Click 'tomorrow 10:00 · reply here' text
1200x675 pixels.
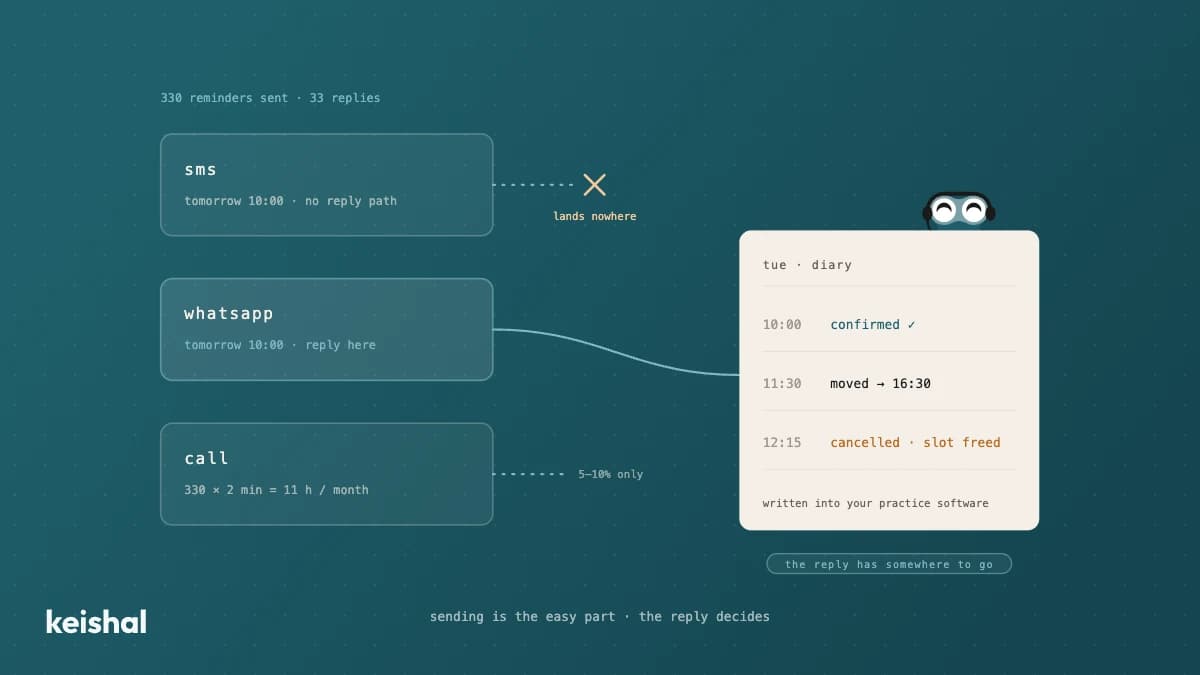pos(280,345)
